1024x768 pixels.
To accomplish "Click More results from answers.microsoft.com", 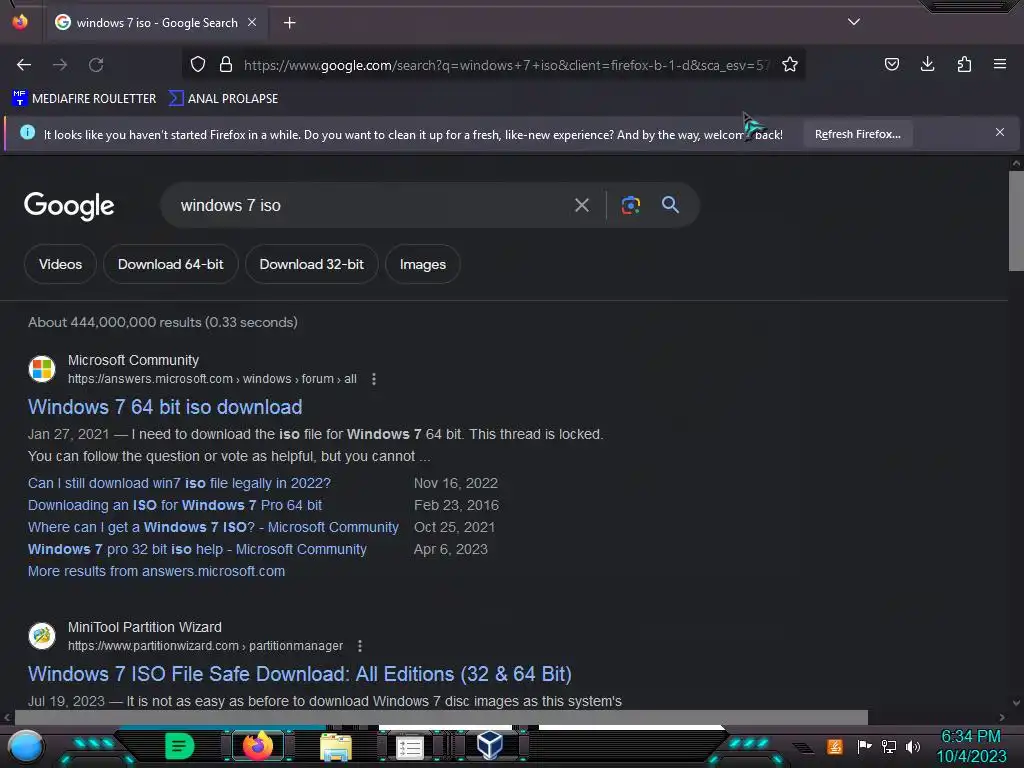I will click(156, 571).
